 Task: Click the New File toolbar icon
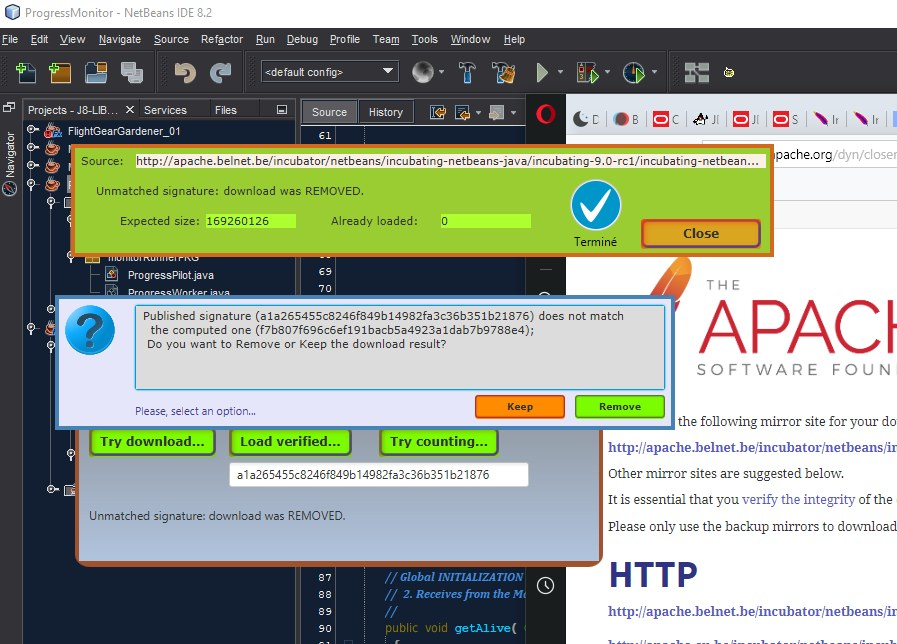click(x=26, y=72)
